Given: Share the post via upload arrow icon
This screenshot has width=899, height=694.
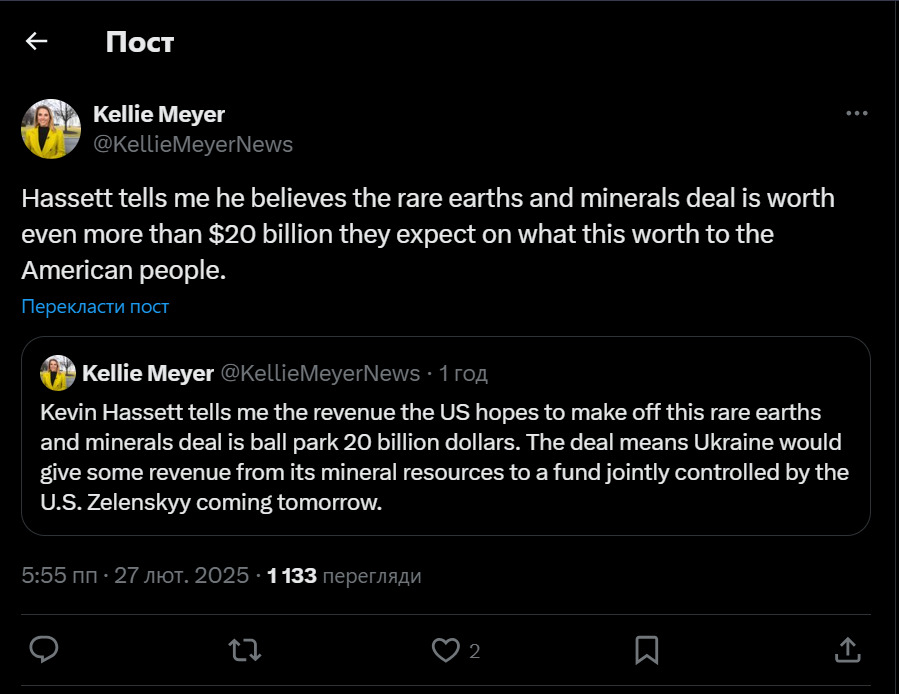Looking at the screenshot, I should tap(847, 650).
